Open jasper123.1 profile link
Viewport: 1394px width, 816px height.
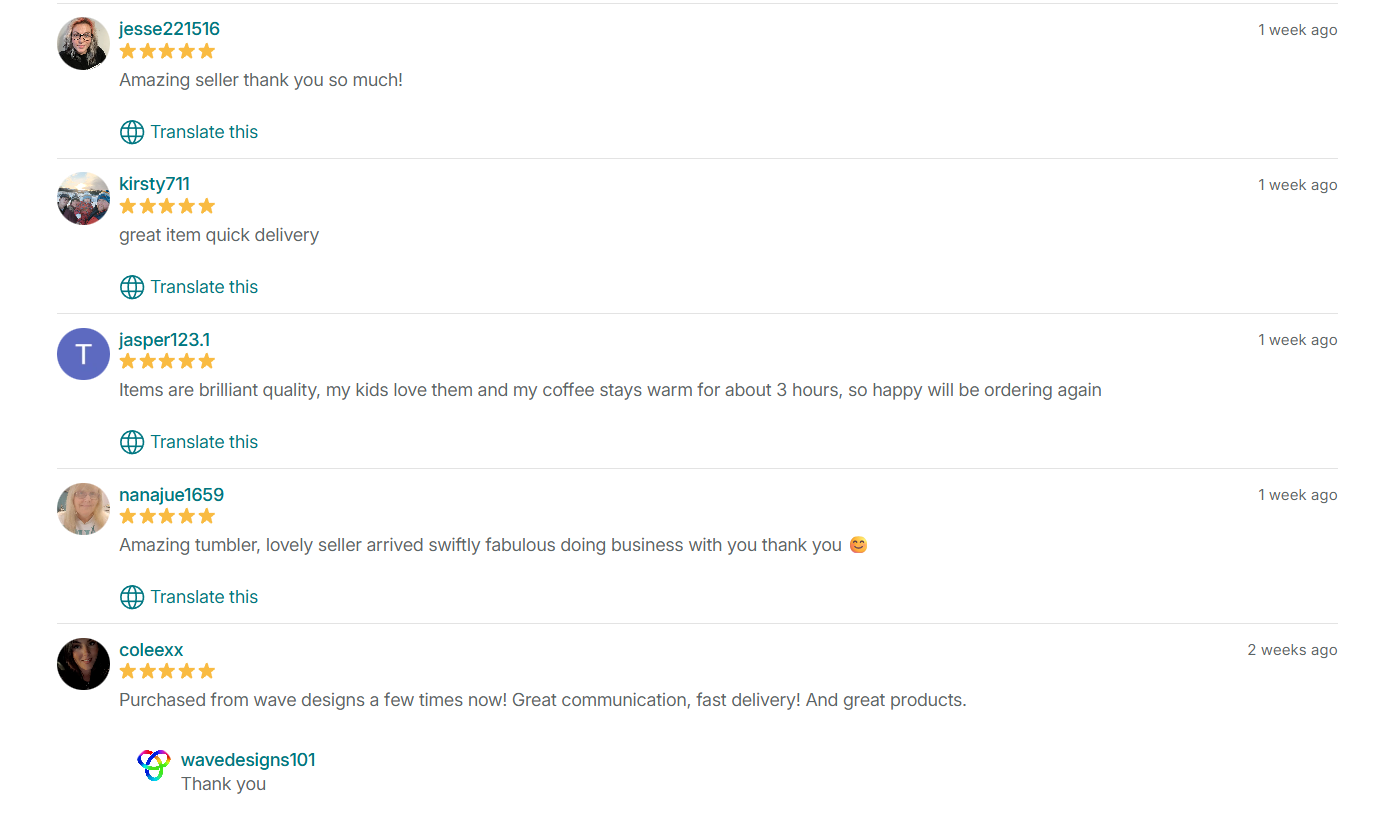tap(164, 339)
